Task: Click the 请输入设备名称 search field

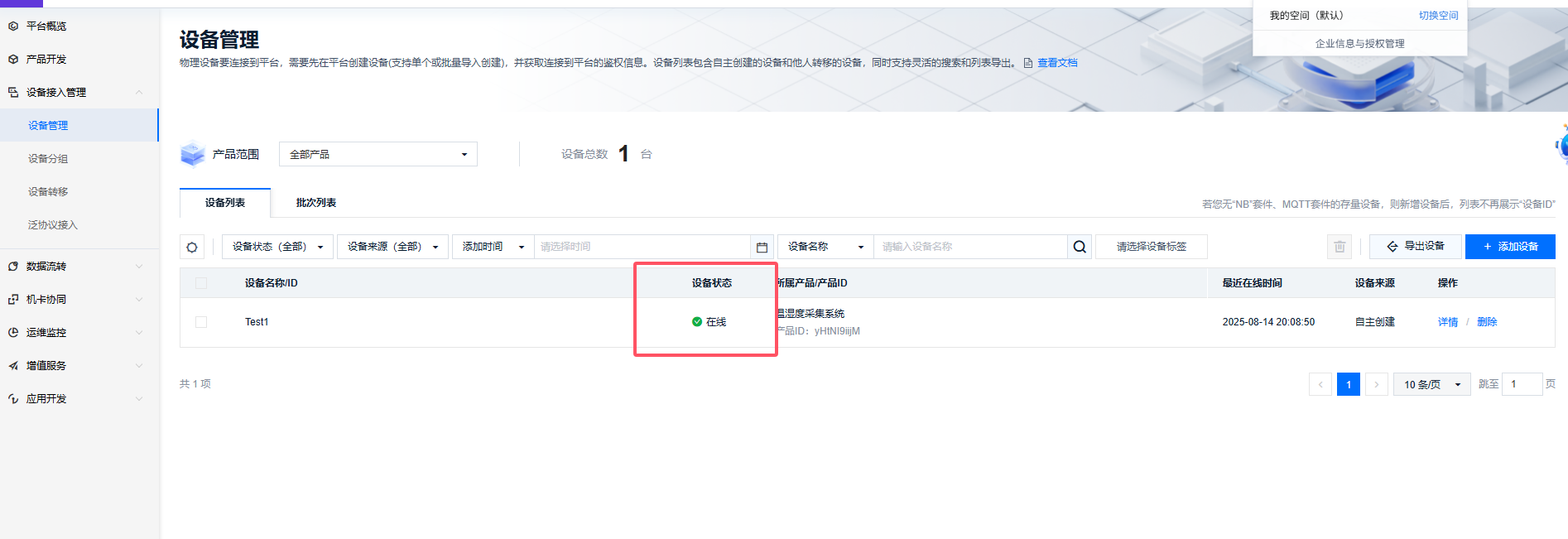Action: pyautogui.click(x=969, y=247)
